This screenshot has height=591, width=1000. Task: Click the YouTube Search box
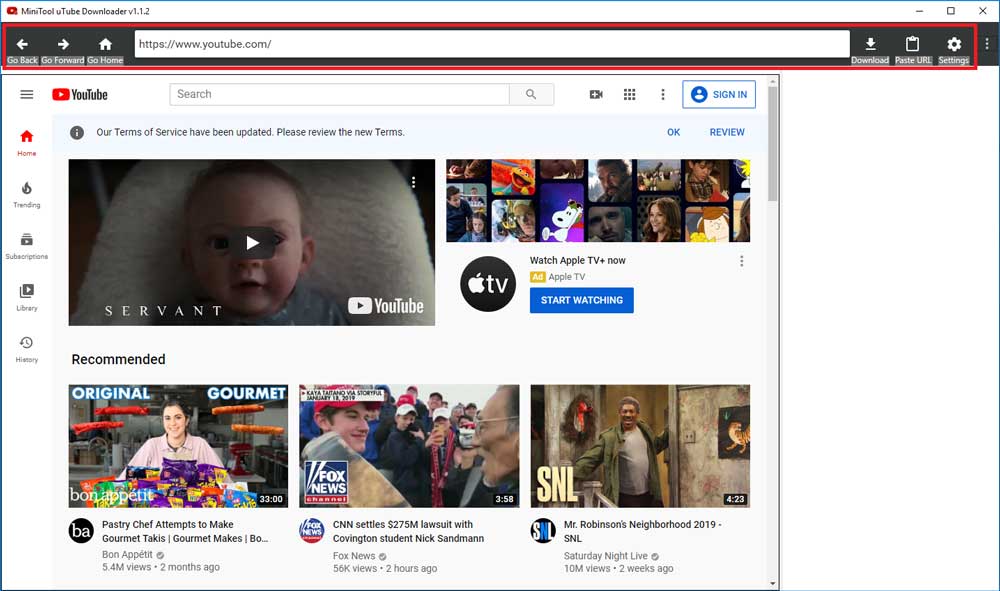point(339,94)
